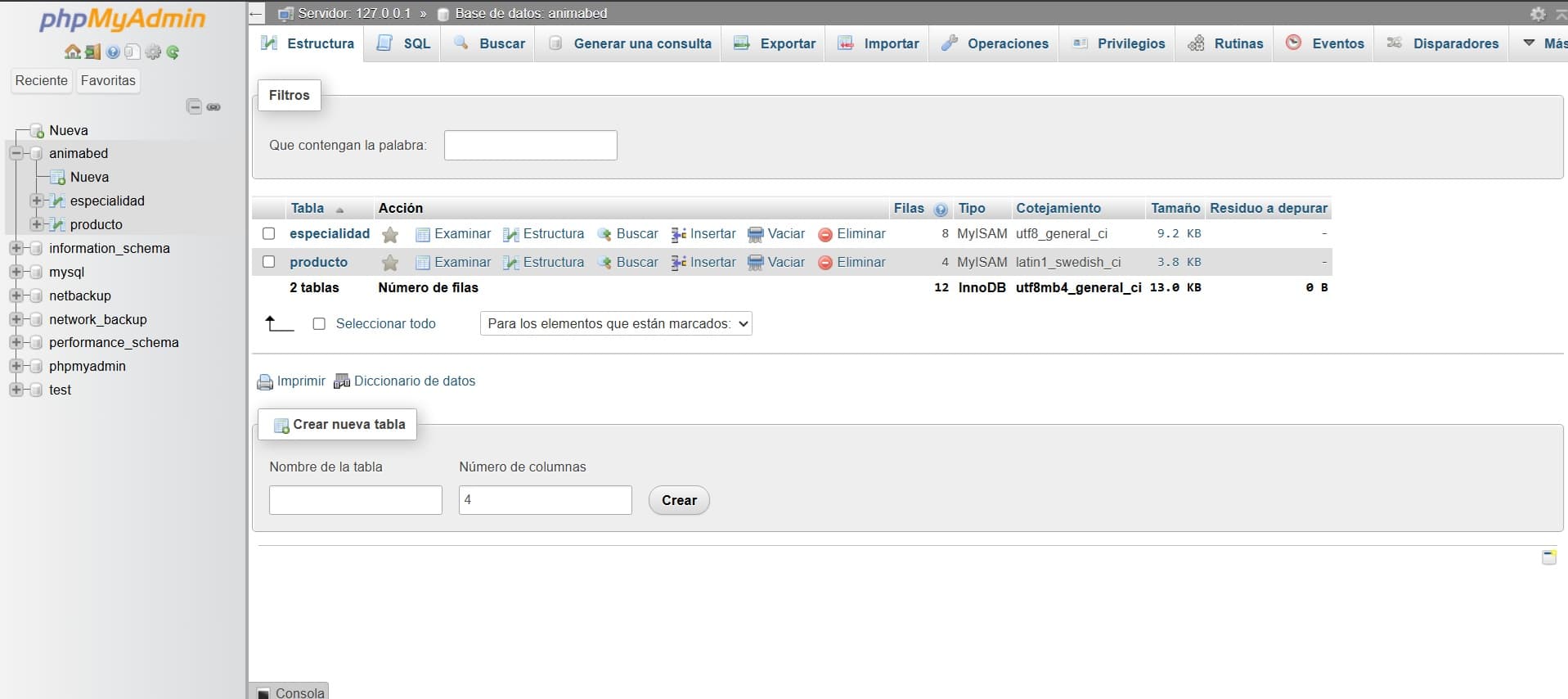Go to the Operaciones tab
The image size is (1568, 699).
[x=995, y=43]
